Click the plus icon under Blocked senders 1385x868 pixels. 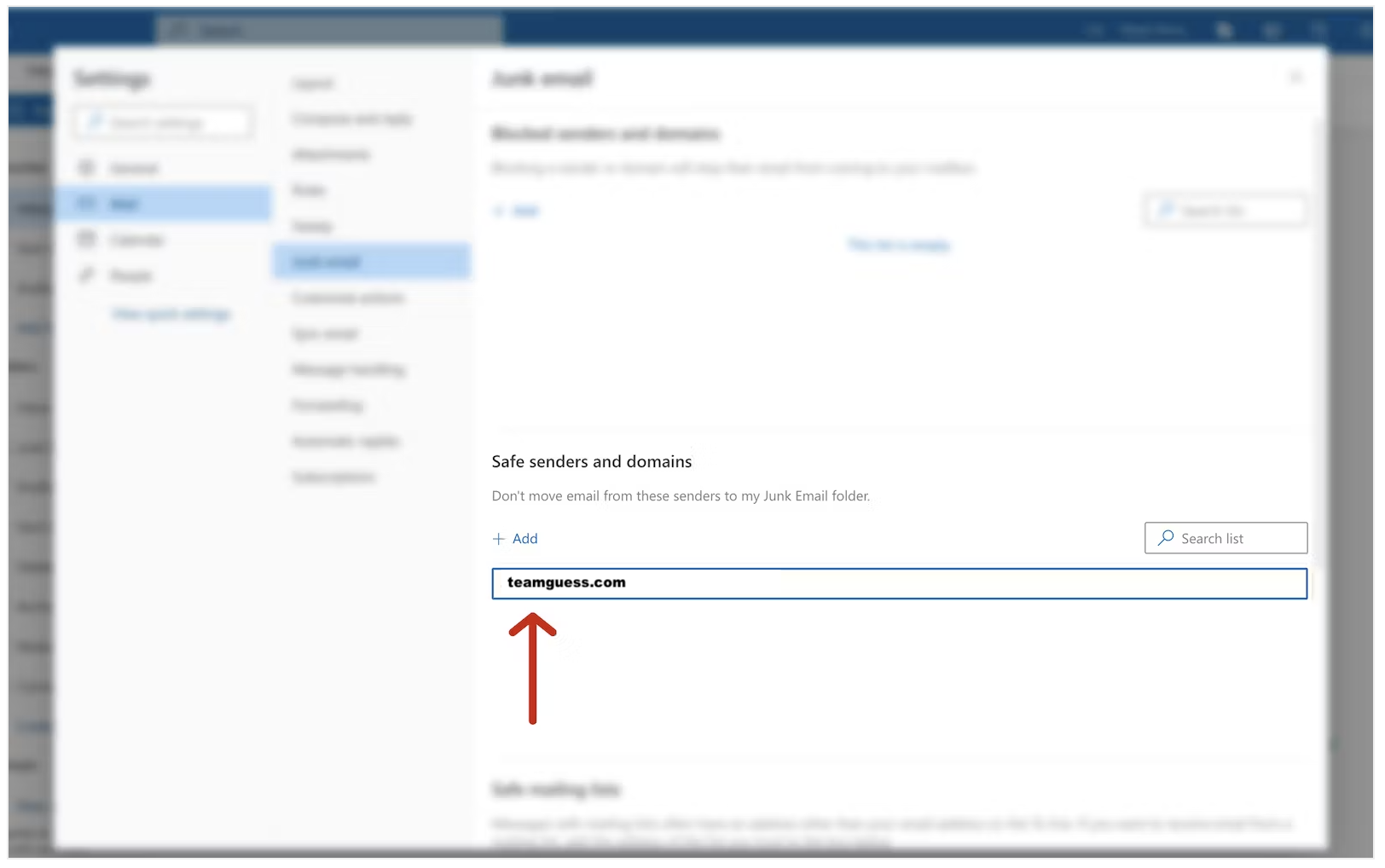pos(499,211)
